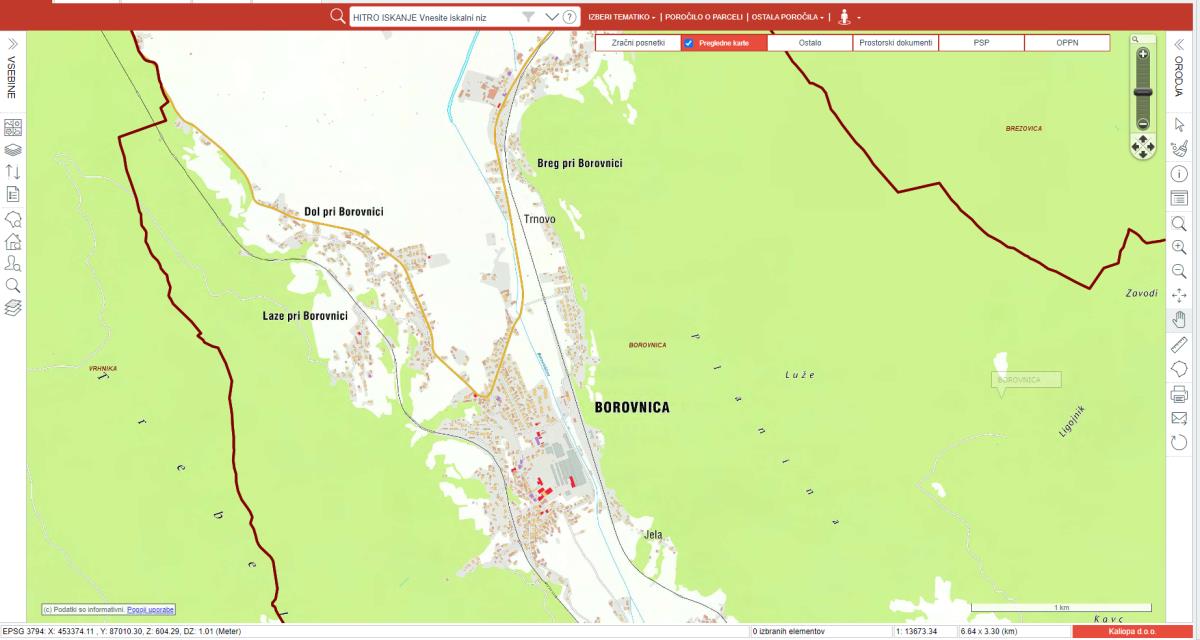
Task: Expand the VSEBINE left panel
Action: pos(13,44)
